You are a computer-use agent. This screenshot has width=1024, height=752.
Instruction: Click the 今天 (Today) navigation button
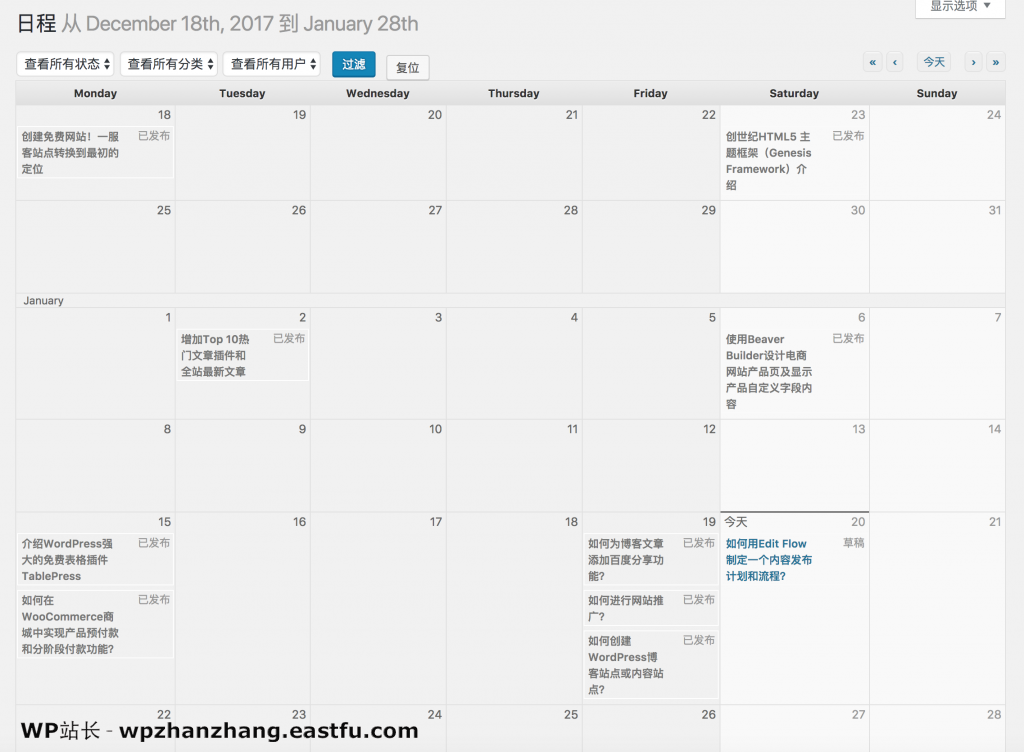tap(934, 62)
